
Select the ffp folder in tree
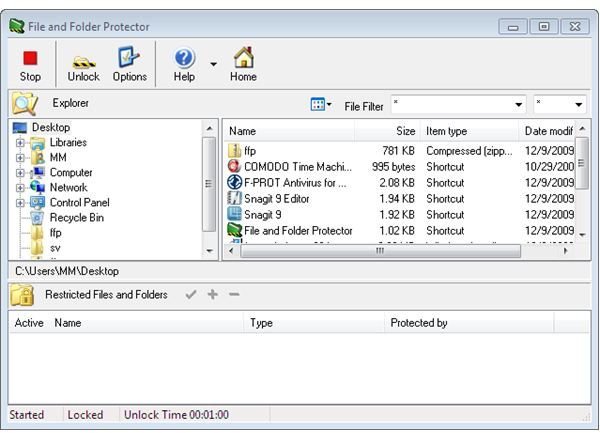click(x=55, y=233)
